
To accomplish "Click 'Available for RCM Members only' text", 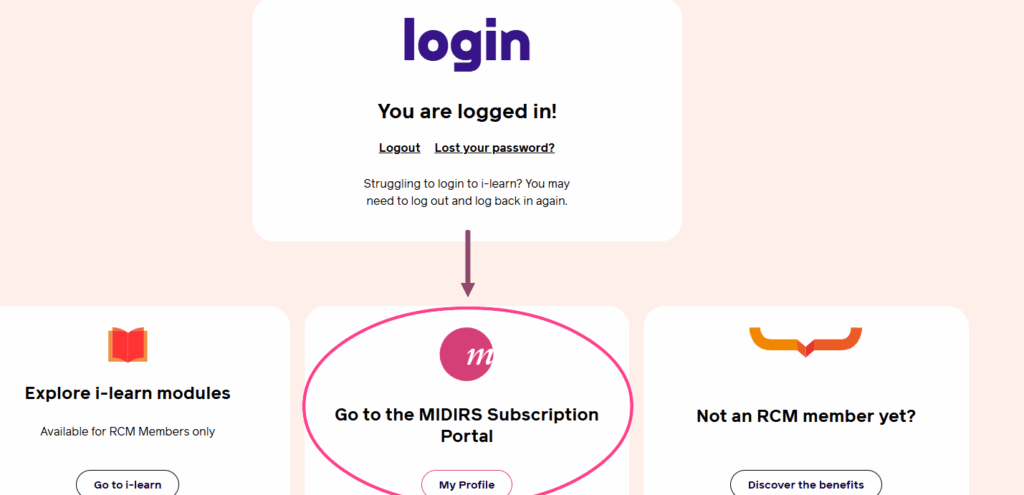I will [128, 432].
